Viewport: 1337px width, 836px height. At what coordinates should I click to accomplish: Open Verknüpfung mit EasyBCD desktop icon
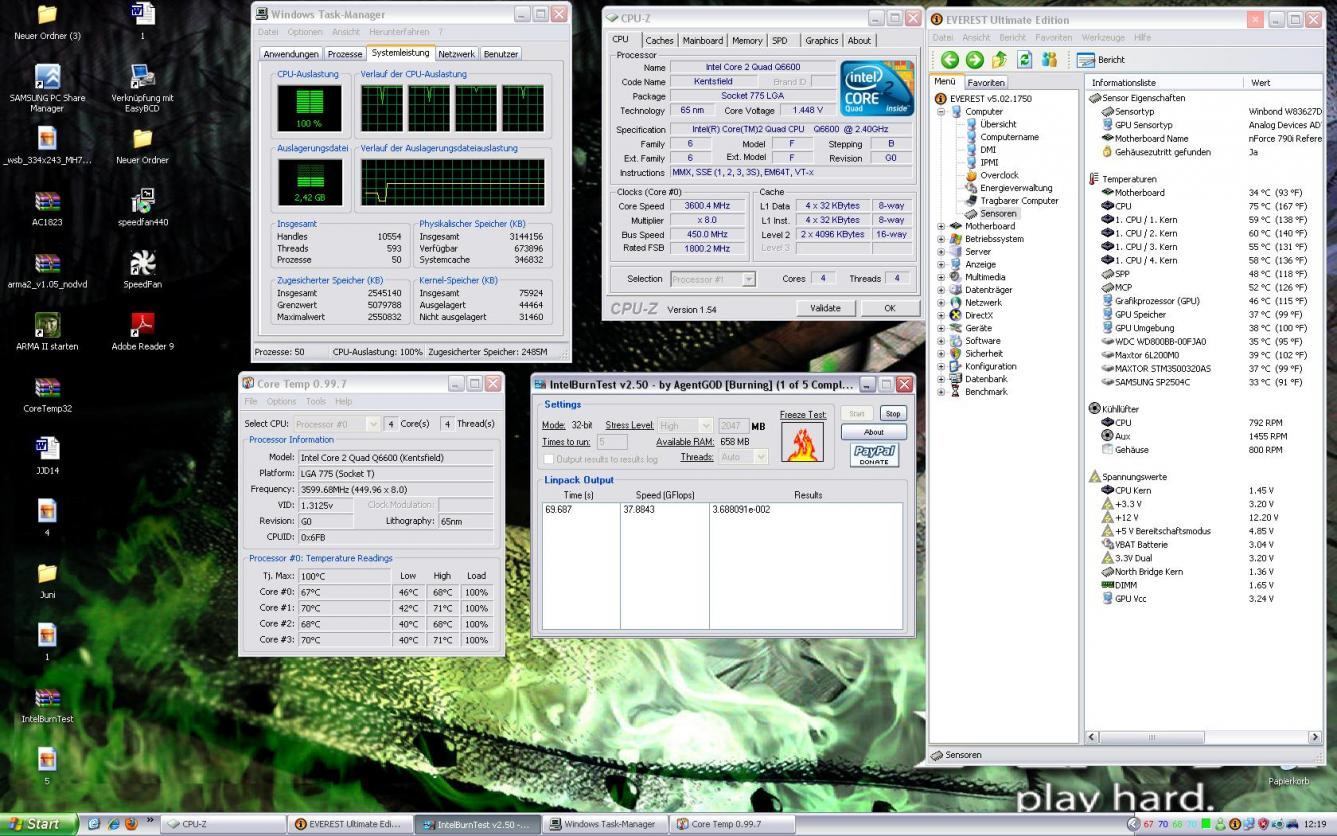point(142,89)
